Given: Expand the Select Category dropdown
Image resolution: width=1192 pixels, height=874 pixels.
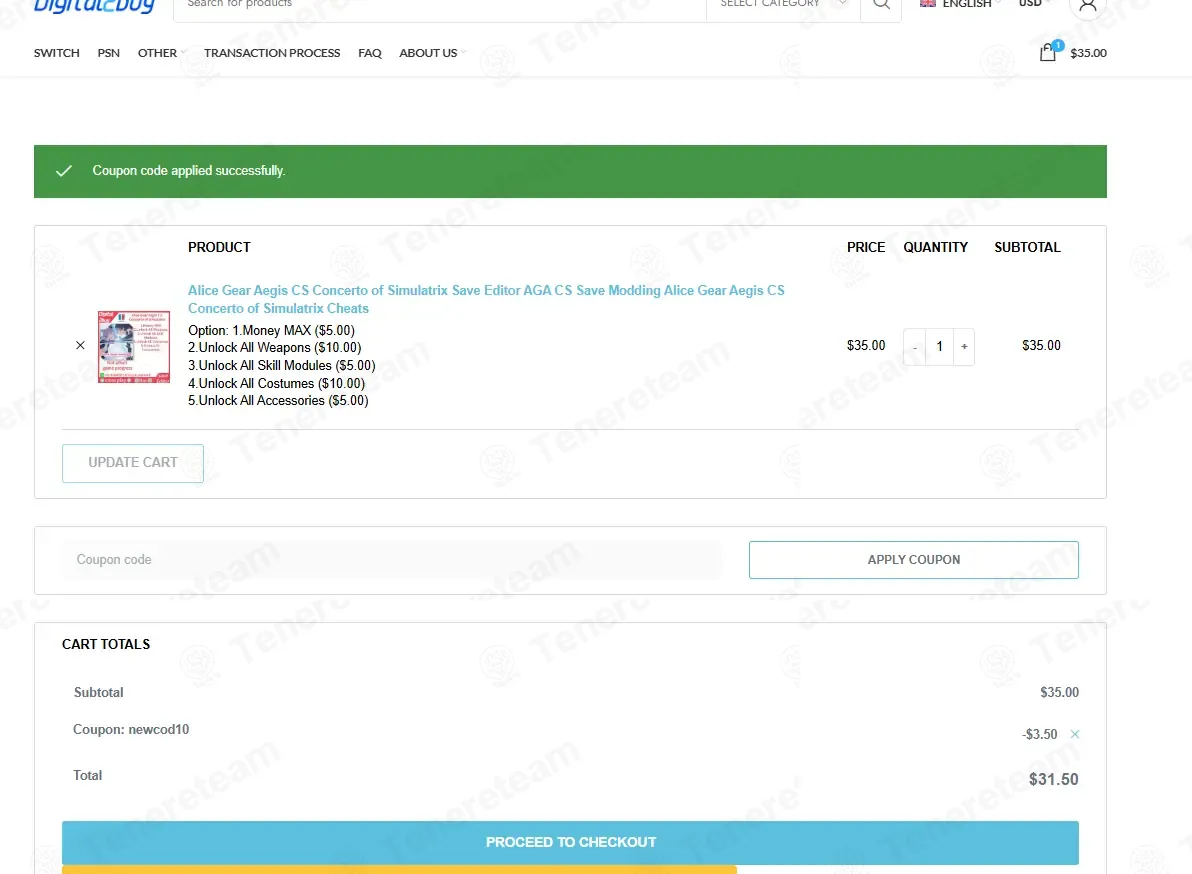Looking at the screenshot, I should click(x=783, y=4).
